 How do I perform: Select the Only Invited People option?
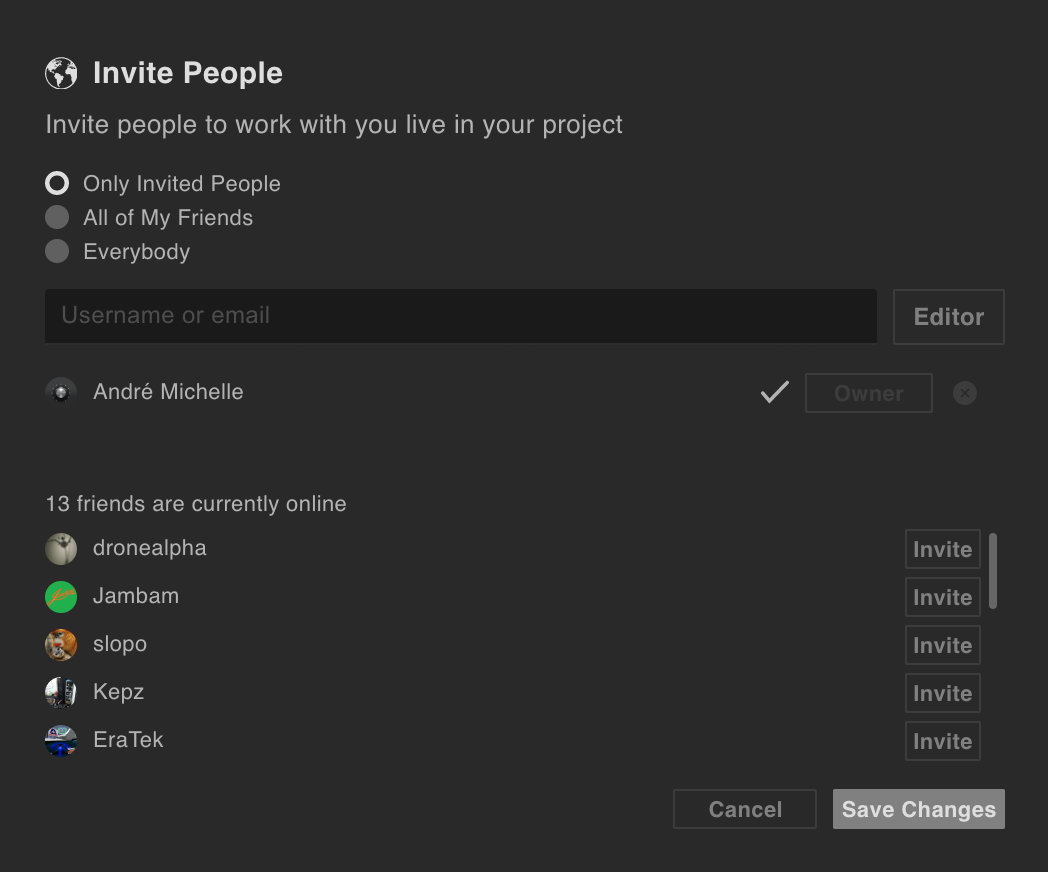57,183
